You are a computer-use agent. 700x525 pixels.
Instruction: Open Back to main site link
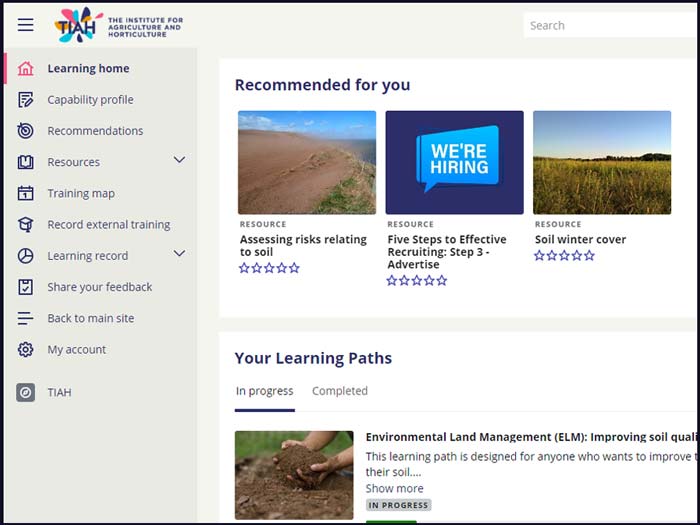pos(90,318)
